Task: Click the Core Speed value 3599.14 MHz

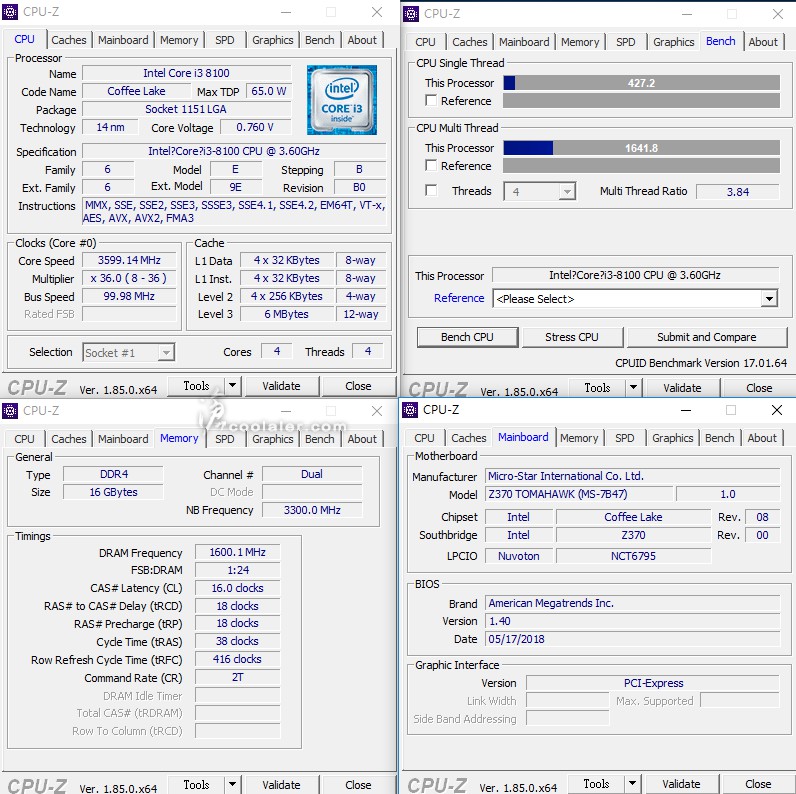Action: (129, 260)
